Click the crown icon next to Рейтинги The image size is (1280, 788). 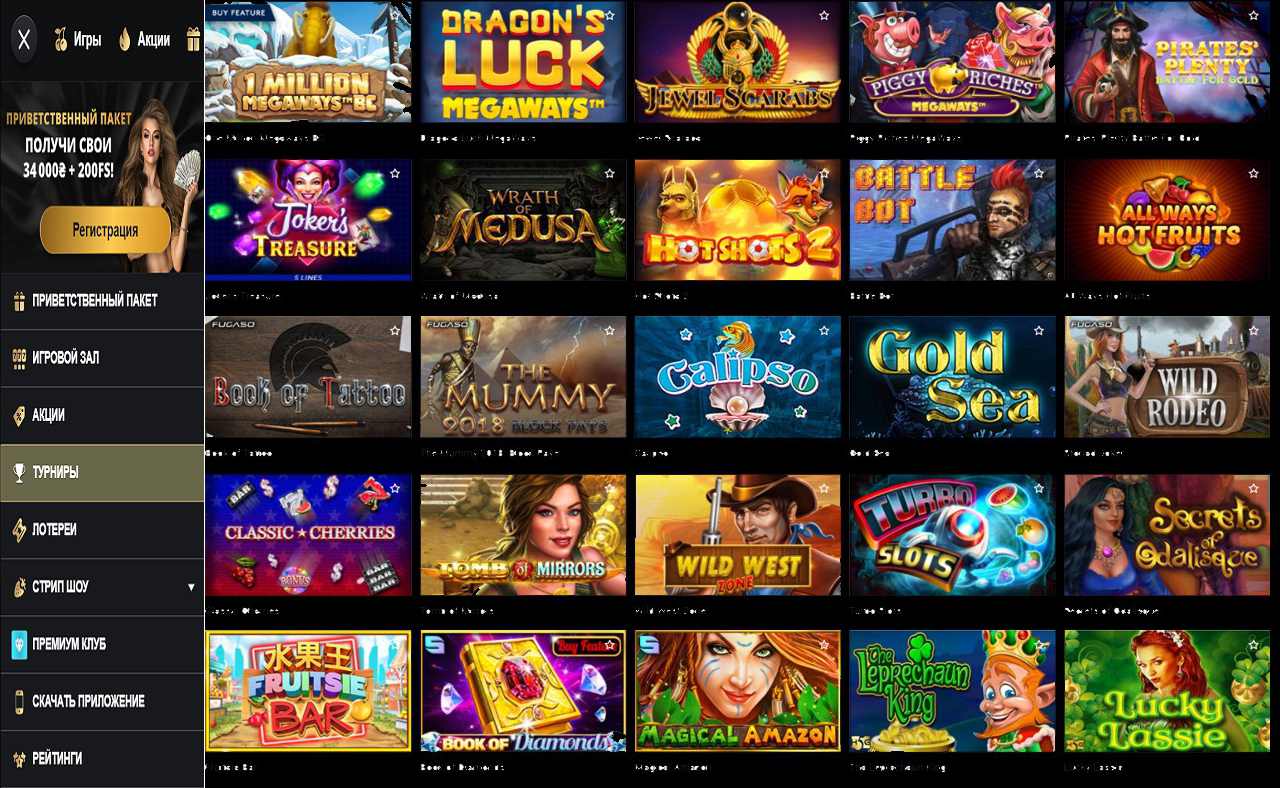pos(19,759)
